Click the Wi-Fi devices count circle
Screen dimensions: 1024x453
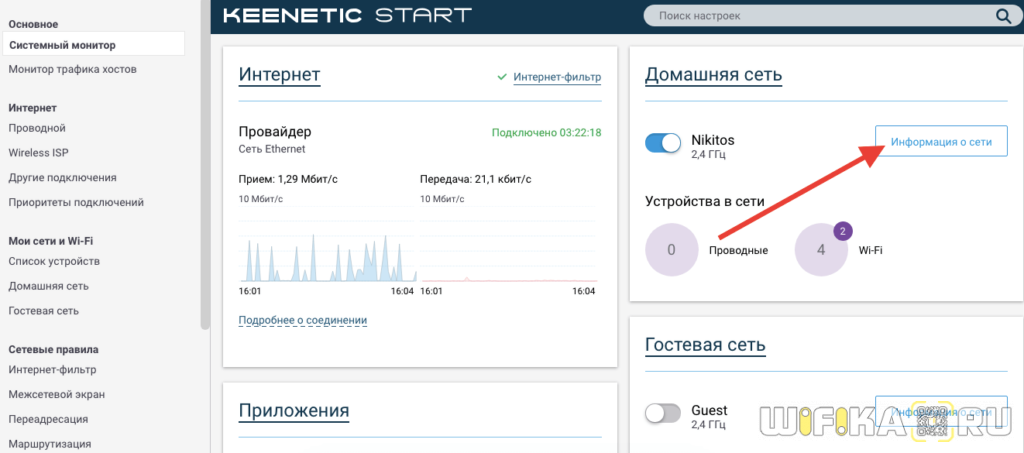821,250
